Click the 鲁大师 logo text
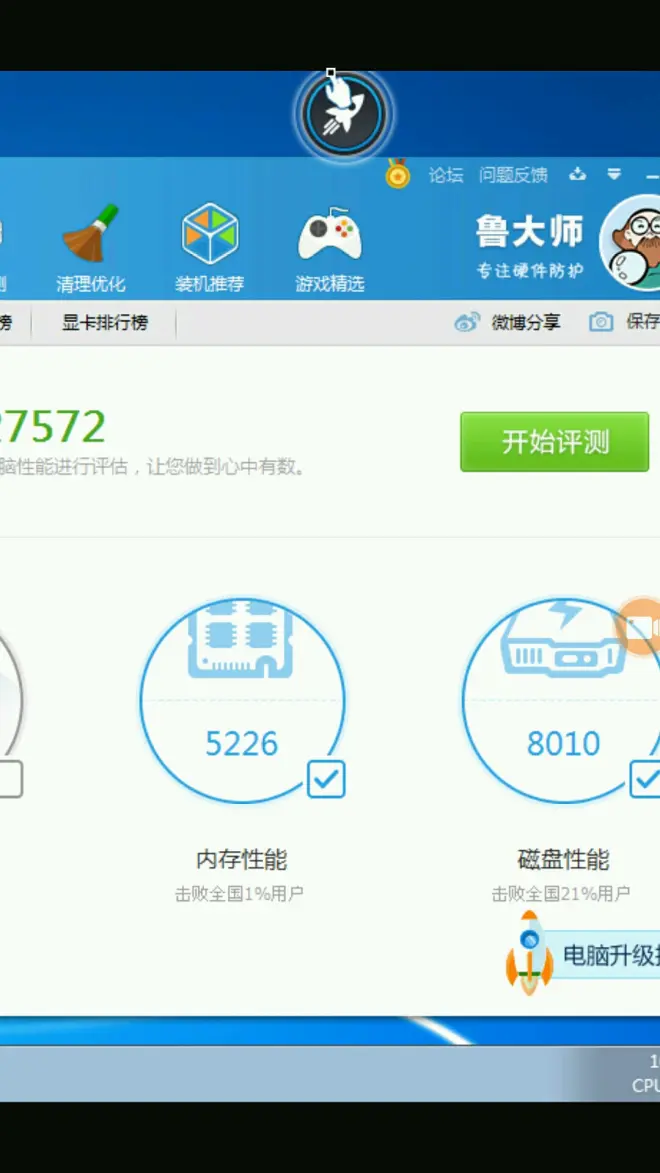Screen dimensions: 660x1173 (x=529, y=232)
